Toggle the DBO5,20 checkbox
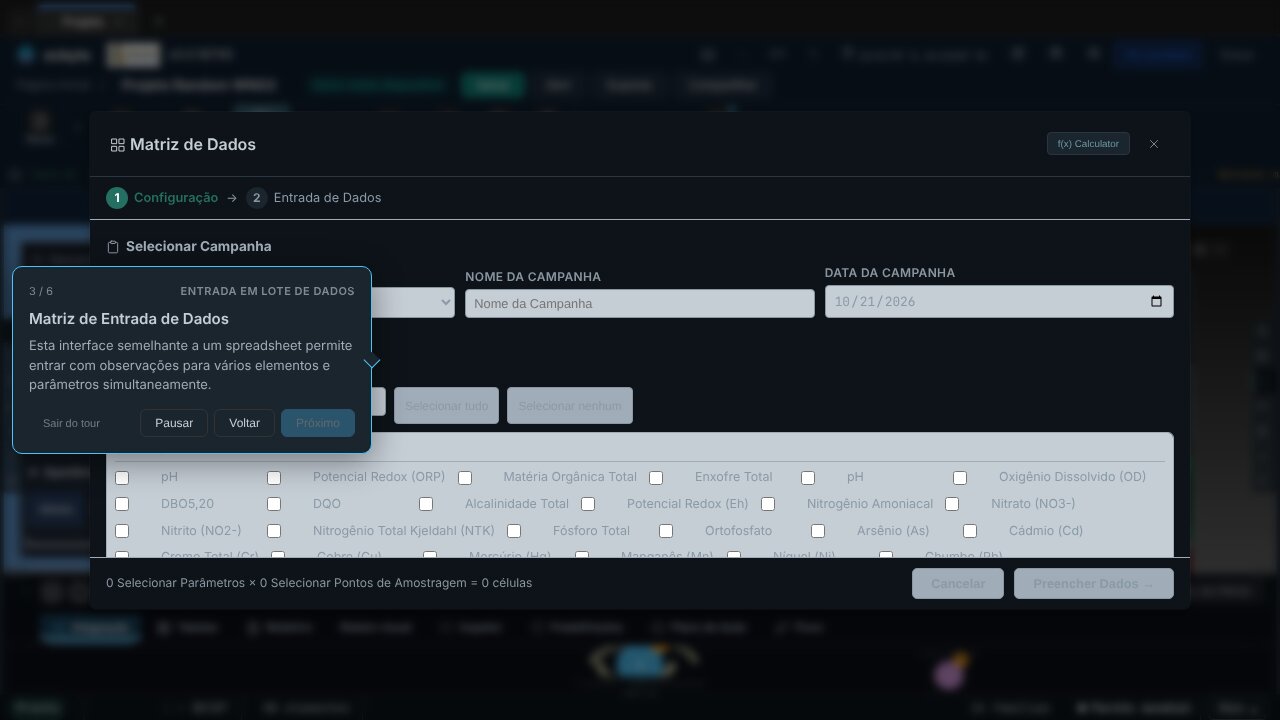The height and width of the screenshot is (720, 1280). (122, 504)
